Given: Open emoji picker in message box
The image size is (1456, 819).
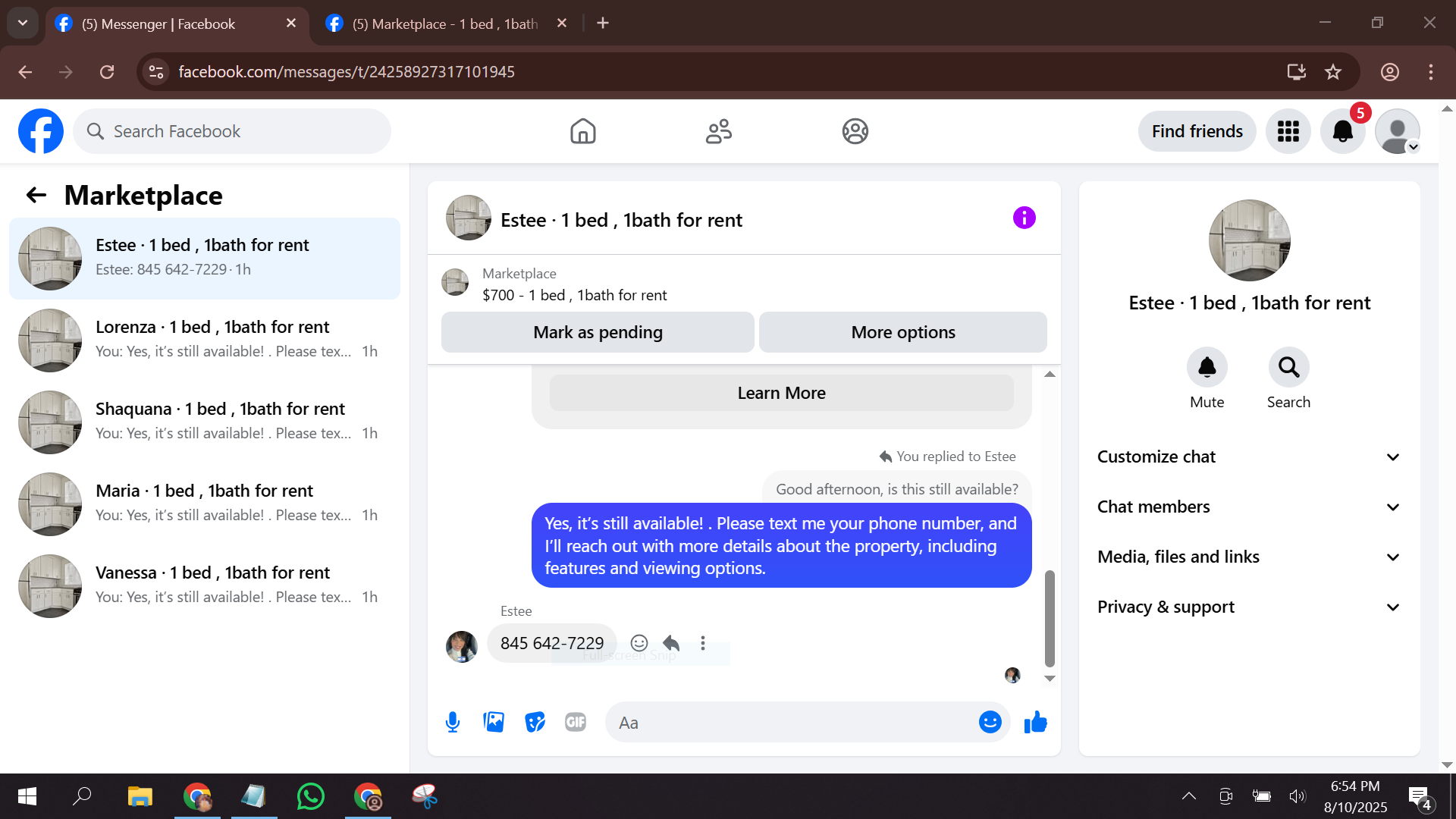Looking at the screenshot, I should coord(990,722).
